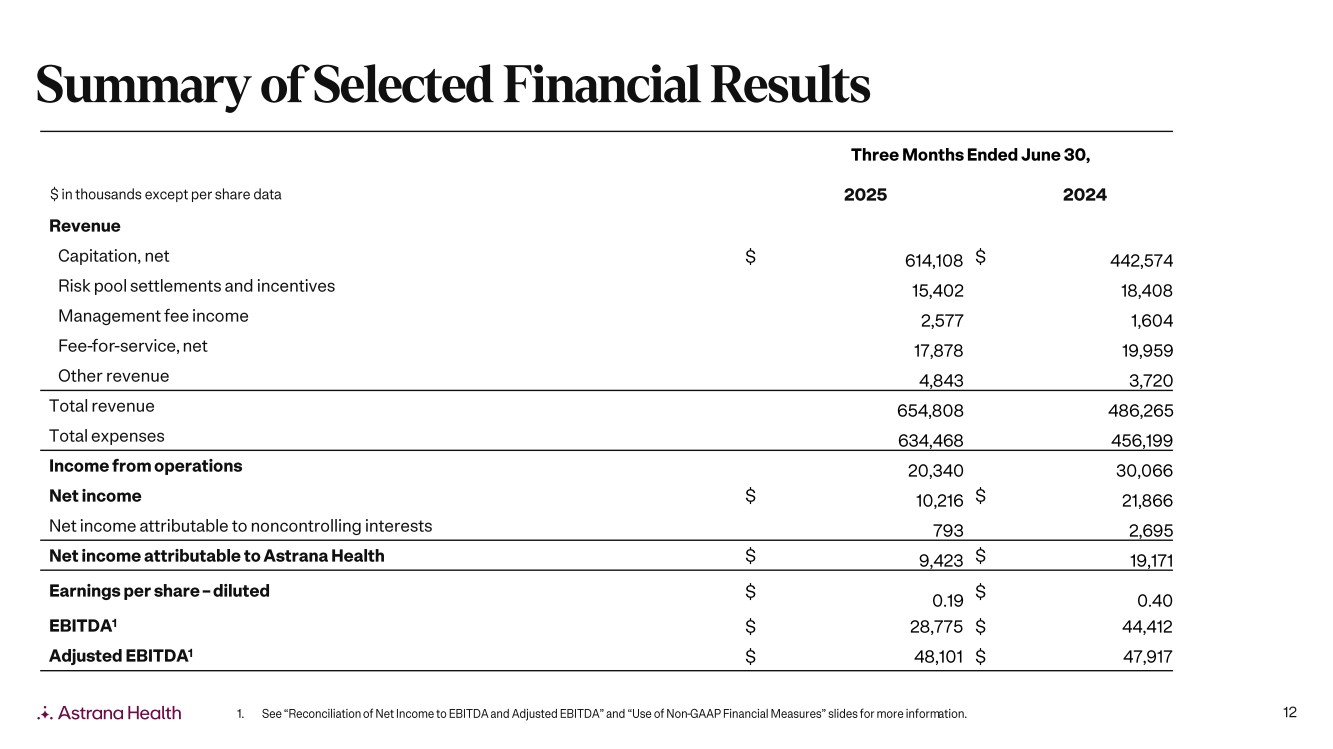Select Net income attributable to Astrana Health
Viewport: 1333px width, 749px height.
tap(217, 556)
